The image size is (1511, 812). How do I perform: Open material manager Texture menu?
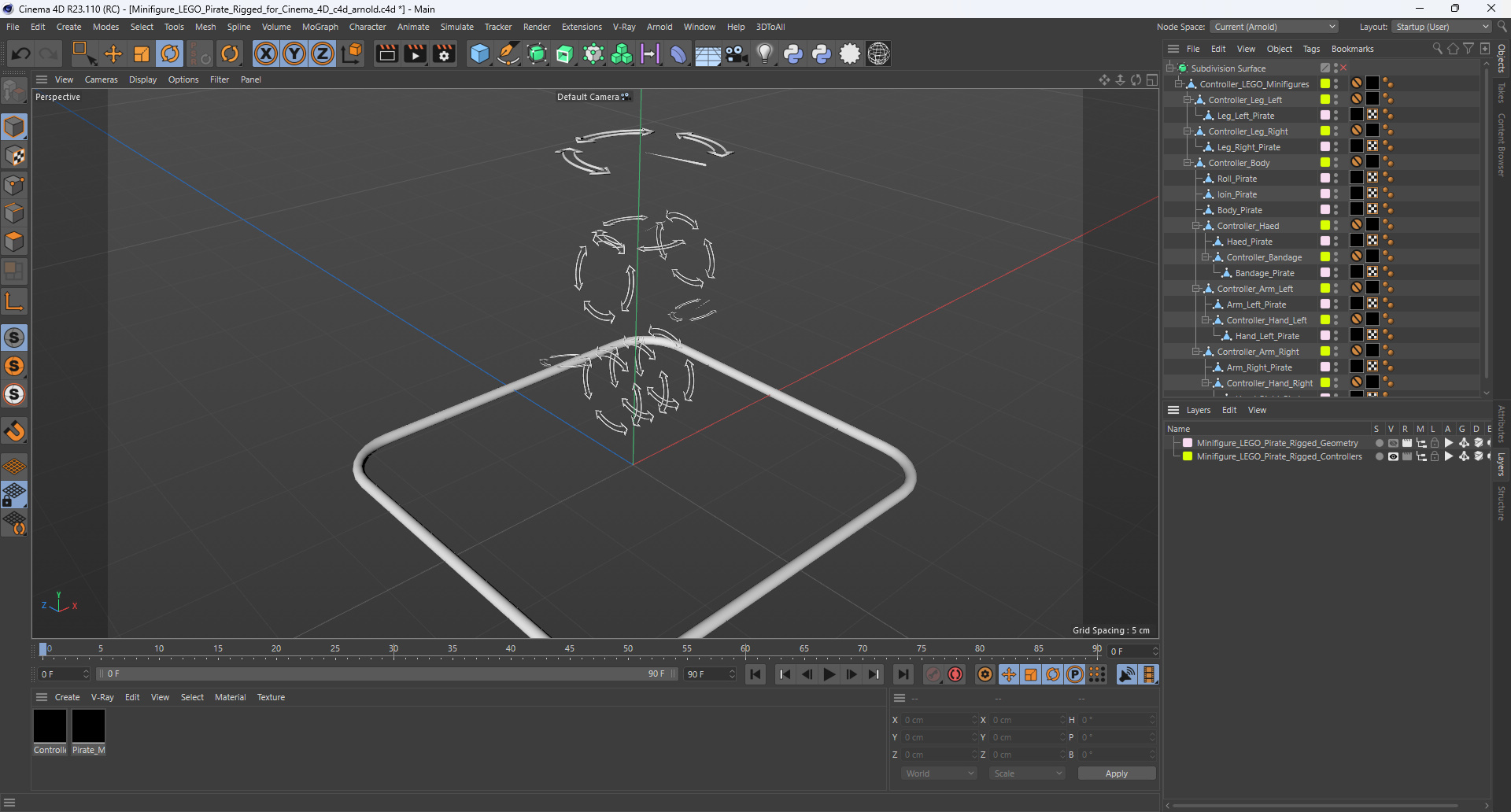pos(271,697)
